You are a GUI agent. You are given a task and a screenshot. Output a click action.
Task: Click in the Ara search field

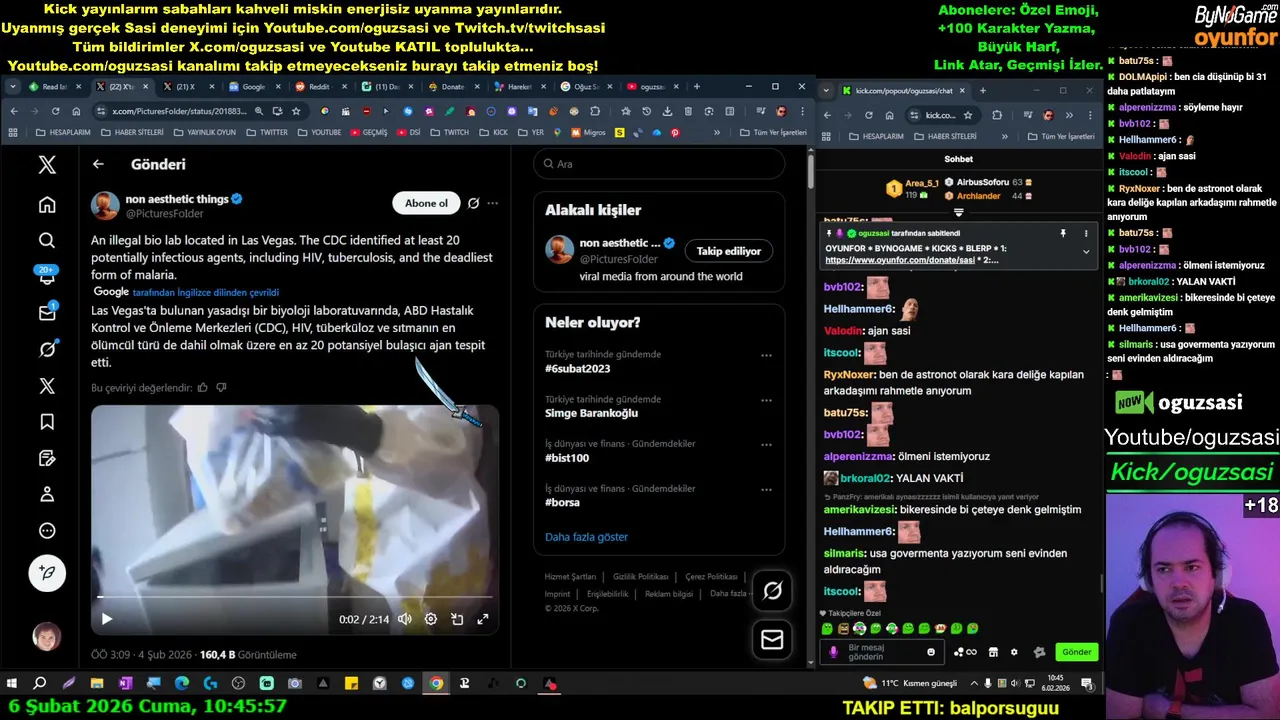[x=659, y=164]
